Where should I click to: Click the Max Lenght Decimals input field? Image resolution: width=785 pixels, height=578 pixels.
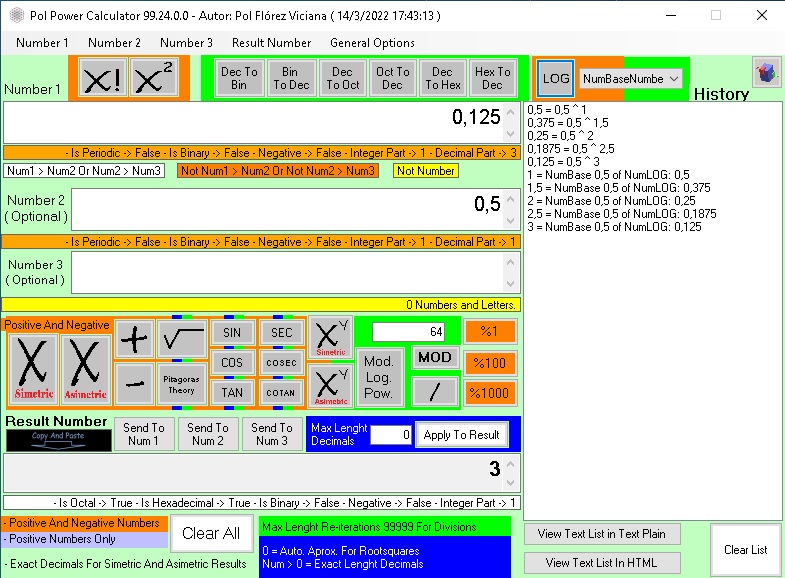point(391,435)
